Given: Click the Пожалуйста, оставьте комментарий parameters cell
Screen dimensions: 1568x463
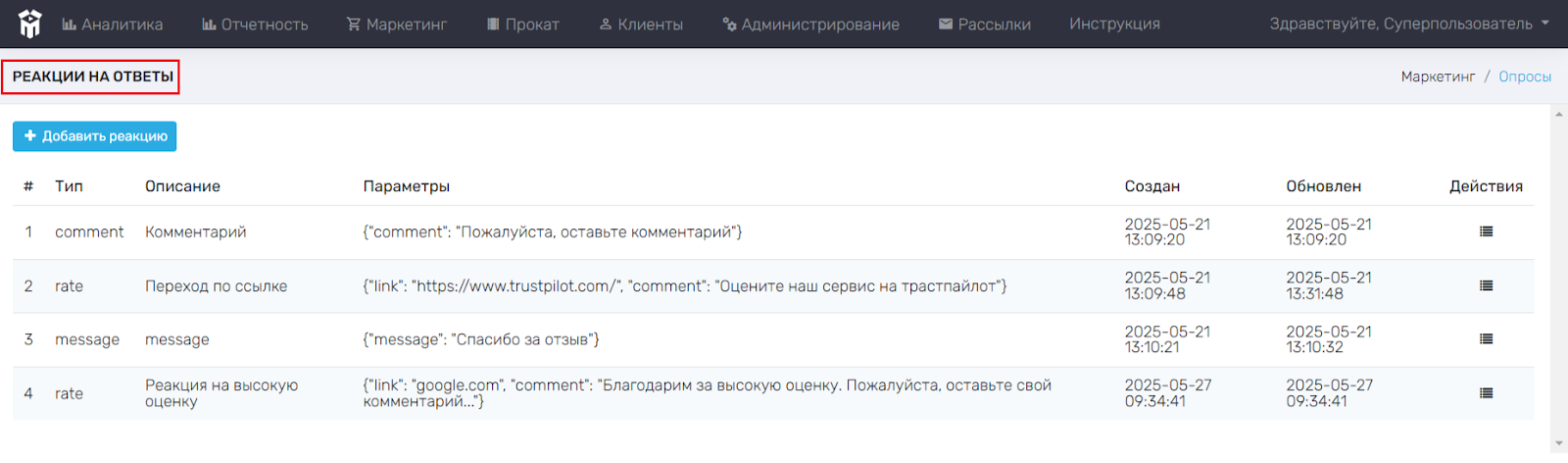Looking at the screenshot, I should [x=553, y=231].
